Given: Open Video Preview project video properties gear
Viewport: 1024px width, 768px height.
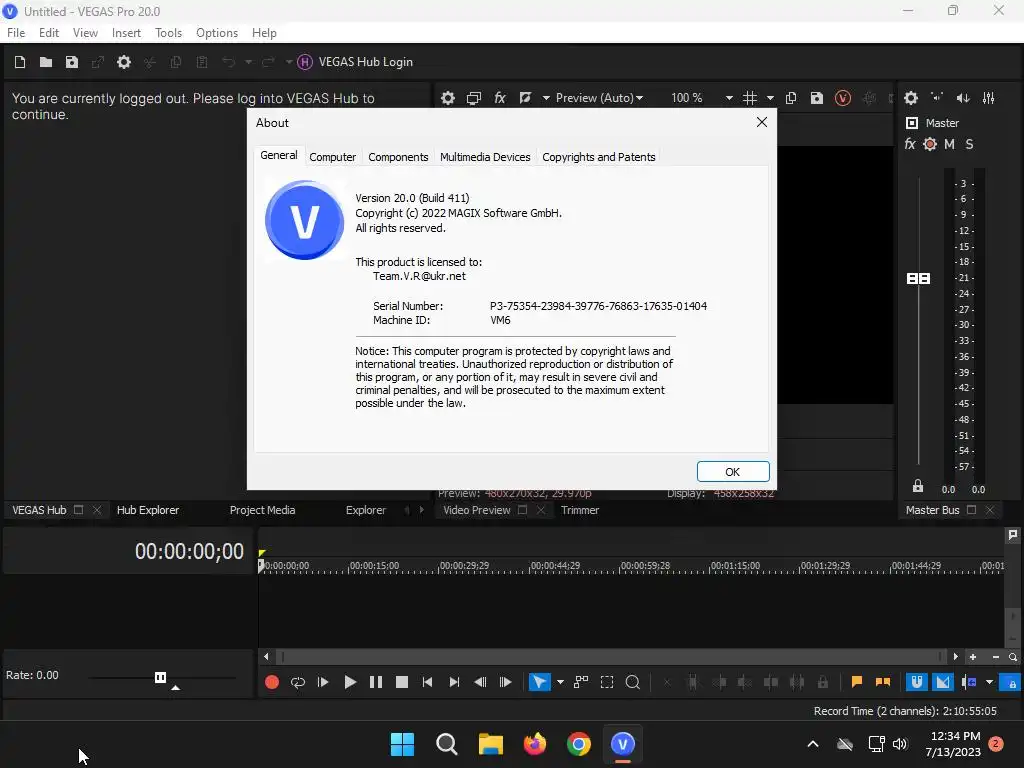Looking at the screenshot, I should tap(448, 98).
